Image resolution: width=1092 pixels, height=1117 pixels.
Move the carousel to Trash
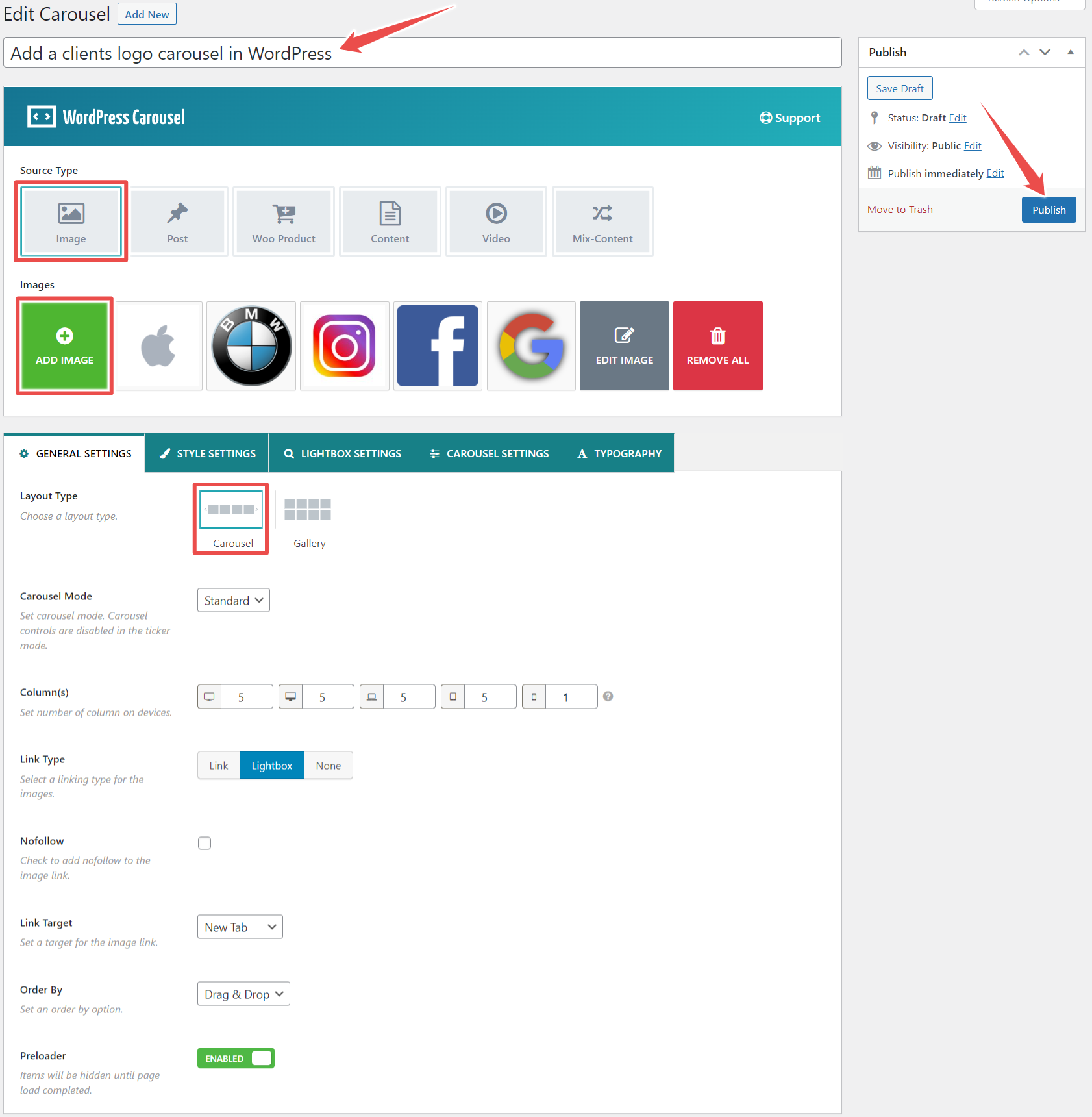[900, 209]
